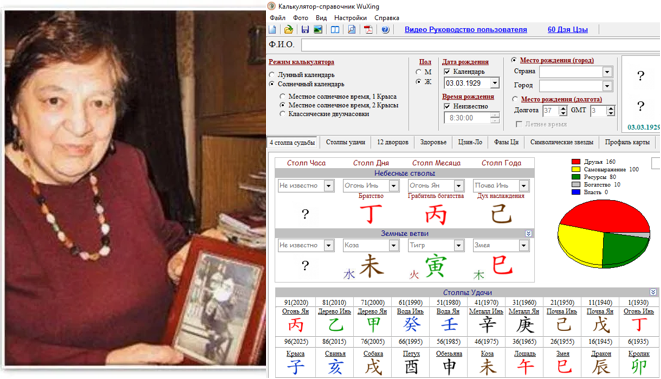The height and width of the screenshot is (379, 661).
Task: Switch to the 12 дворцов tab
Action: (392, 142)
